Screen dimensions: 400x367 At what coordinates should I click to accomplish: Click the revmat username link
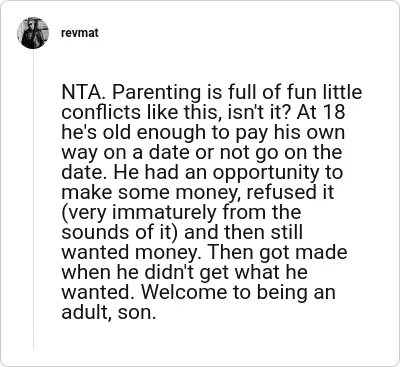click(80, 33)
